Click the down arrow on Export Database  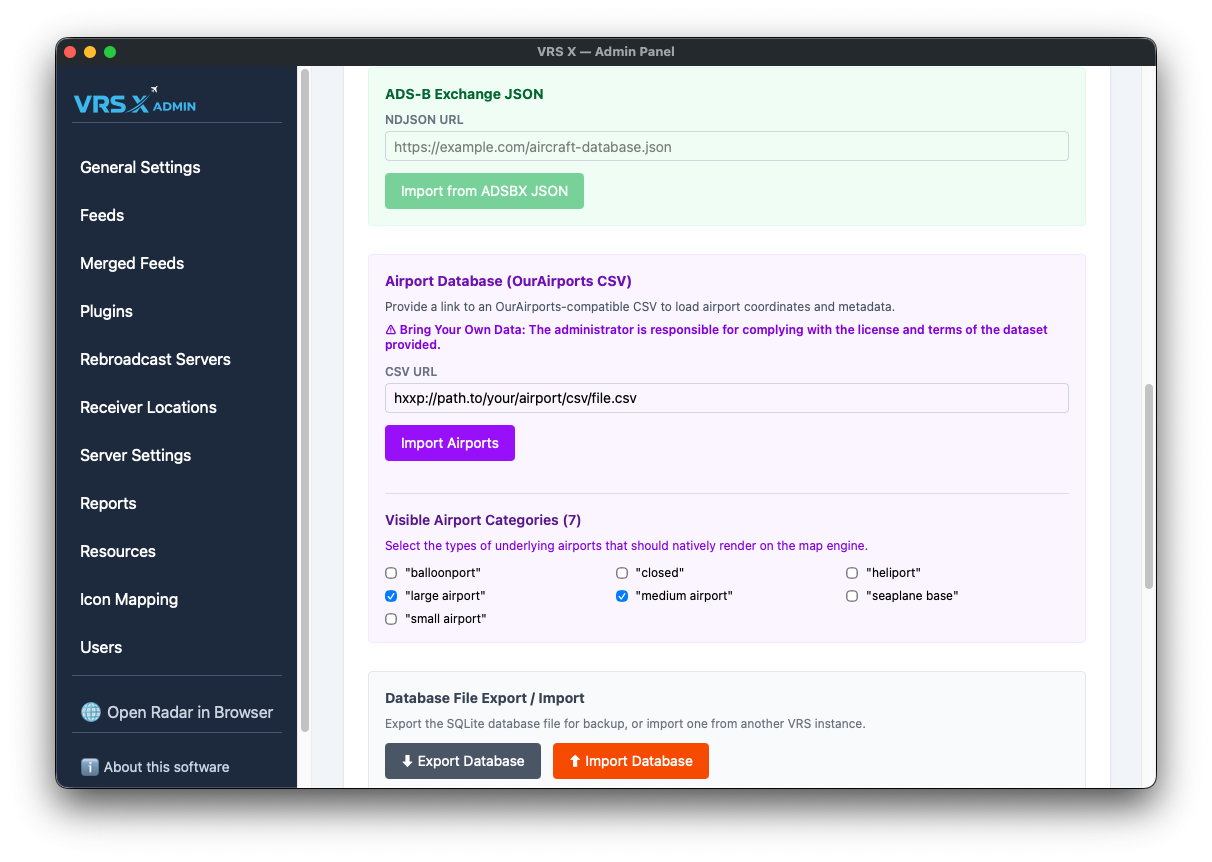coord(407,761)
